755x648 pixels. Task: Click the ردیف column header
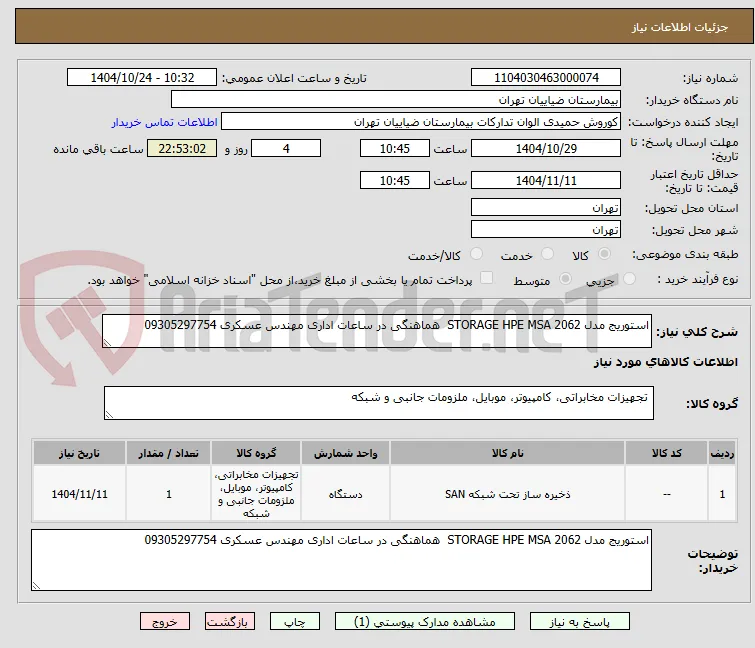(x=722, y=453)
